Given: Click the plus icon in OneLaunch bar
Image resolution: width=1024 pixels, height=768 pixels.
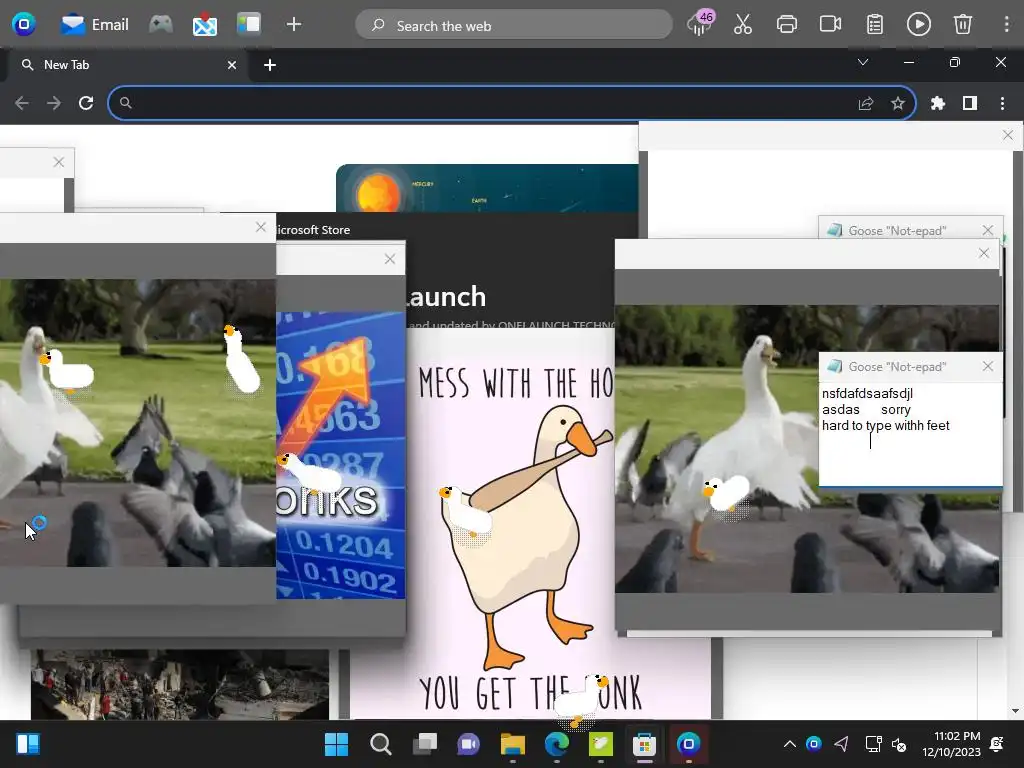Looking at the screenshot, I should point(294,25).
